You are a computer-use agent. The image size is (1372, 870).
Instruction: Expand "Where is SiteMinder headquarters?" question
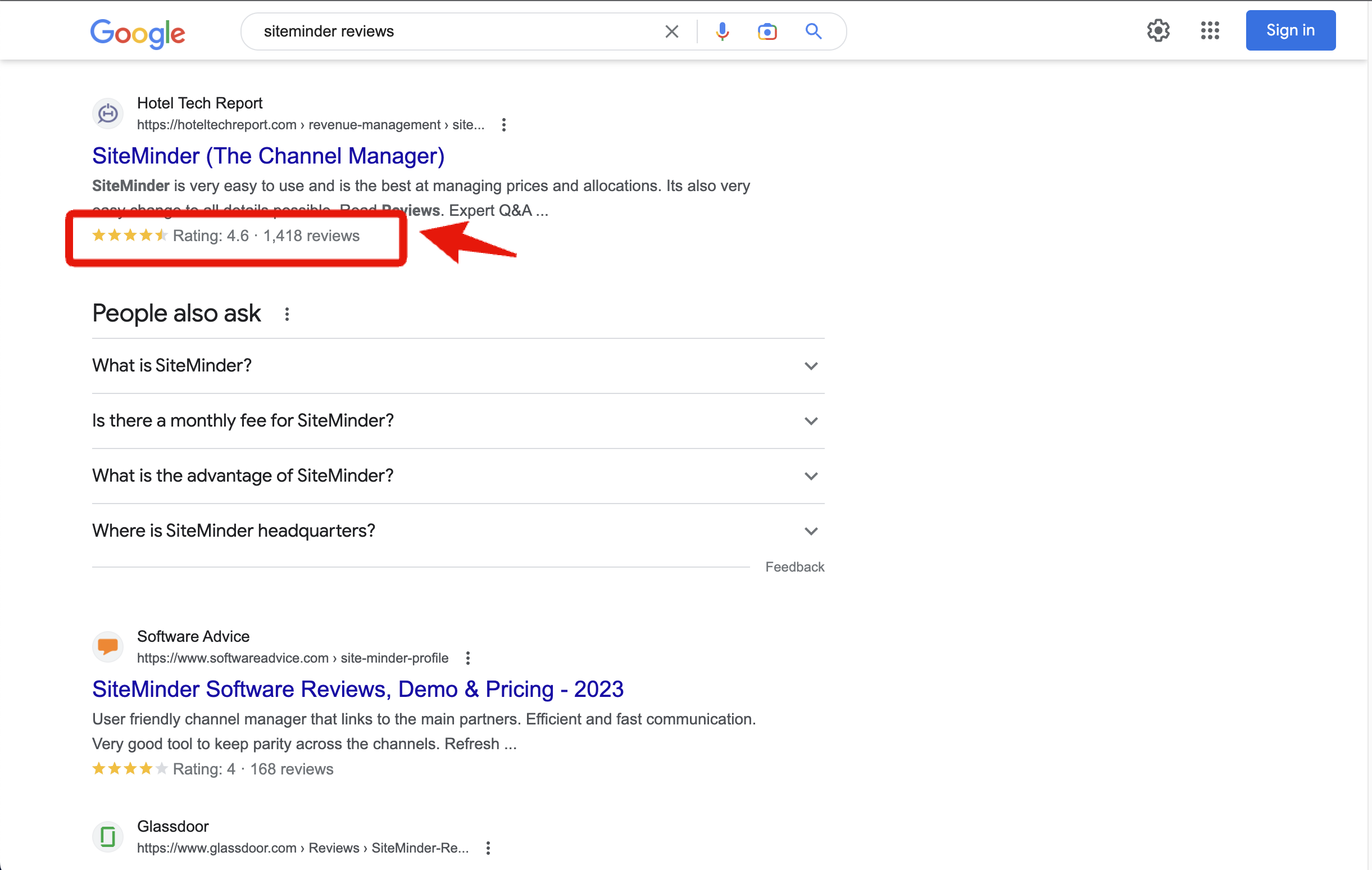pos(811,531)
